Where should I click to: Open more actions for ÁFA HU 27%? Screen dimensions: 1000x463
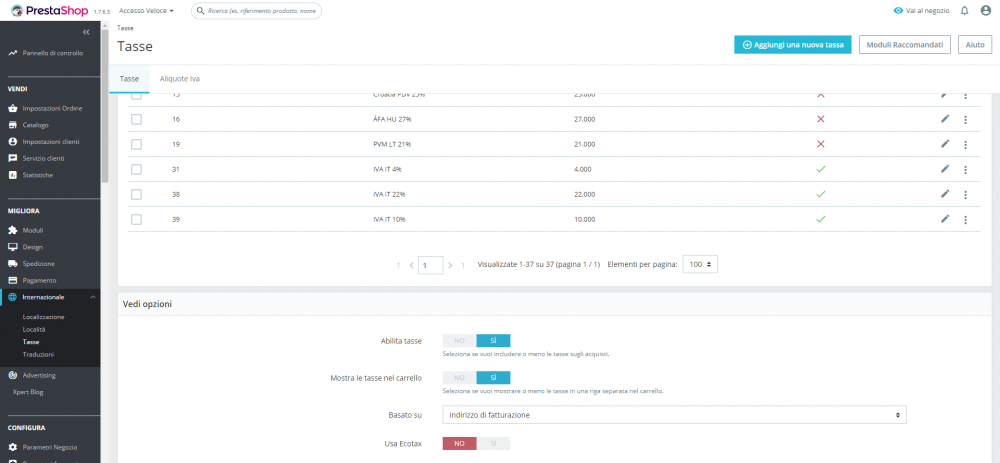tap(965, 119)
